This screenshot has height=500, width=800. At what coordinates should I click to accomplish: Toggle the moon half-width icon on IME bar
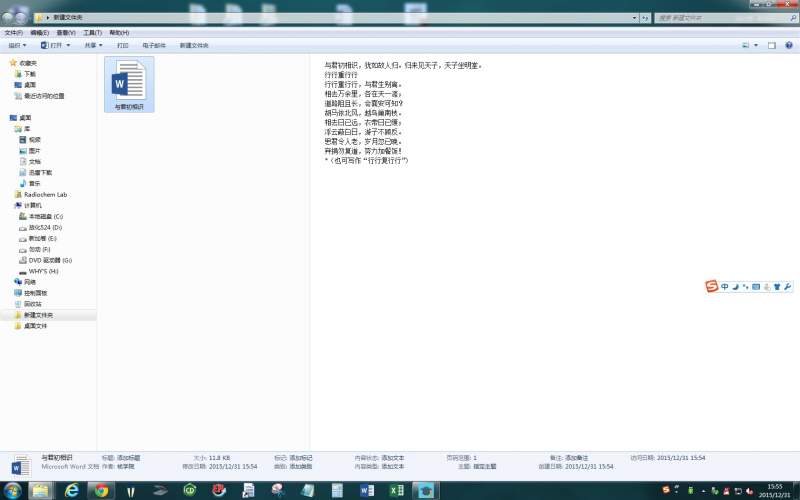tap(735, 287)
